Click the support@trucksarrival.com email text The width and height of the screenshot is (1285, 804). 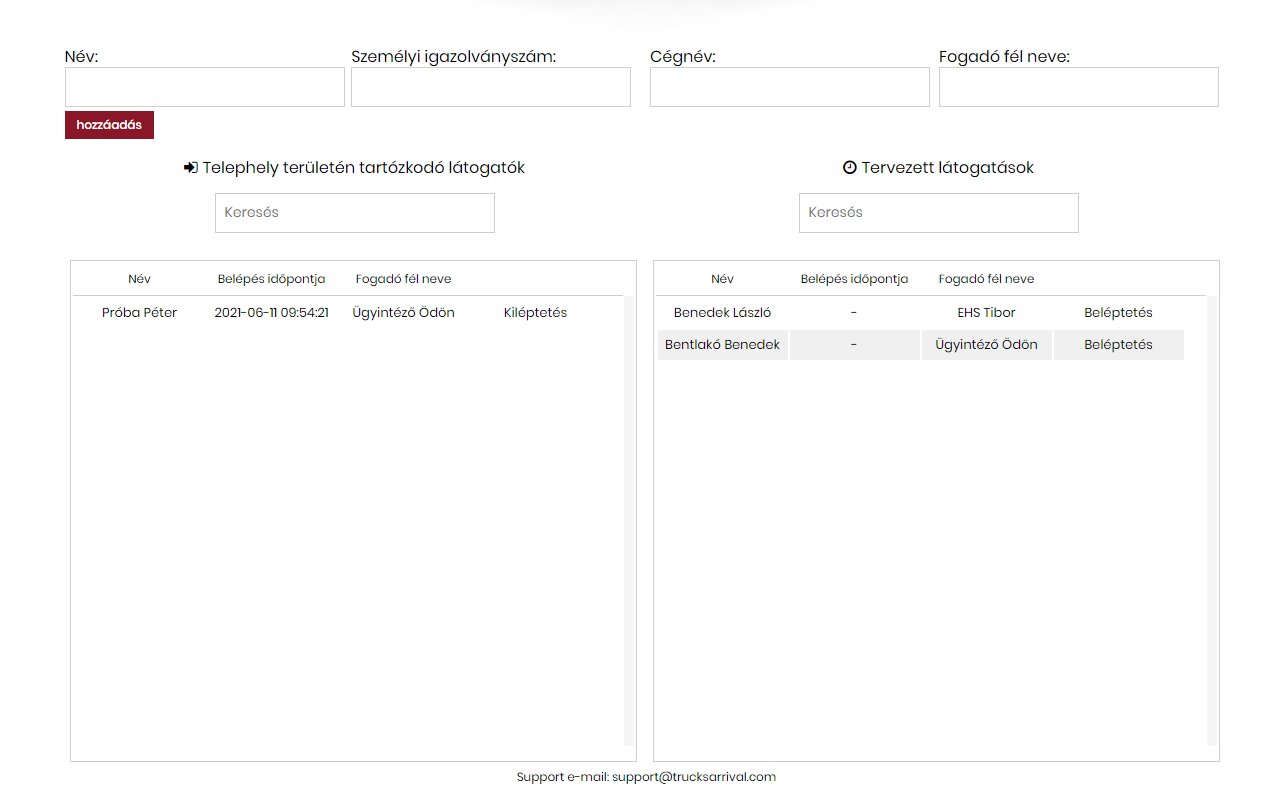point(694,777)
